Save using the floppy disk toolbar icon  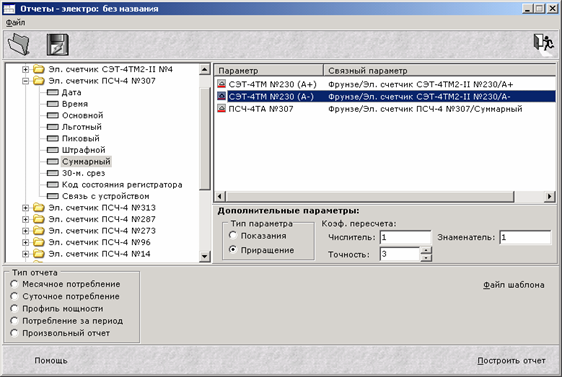click(57, 44)
